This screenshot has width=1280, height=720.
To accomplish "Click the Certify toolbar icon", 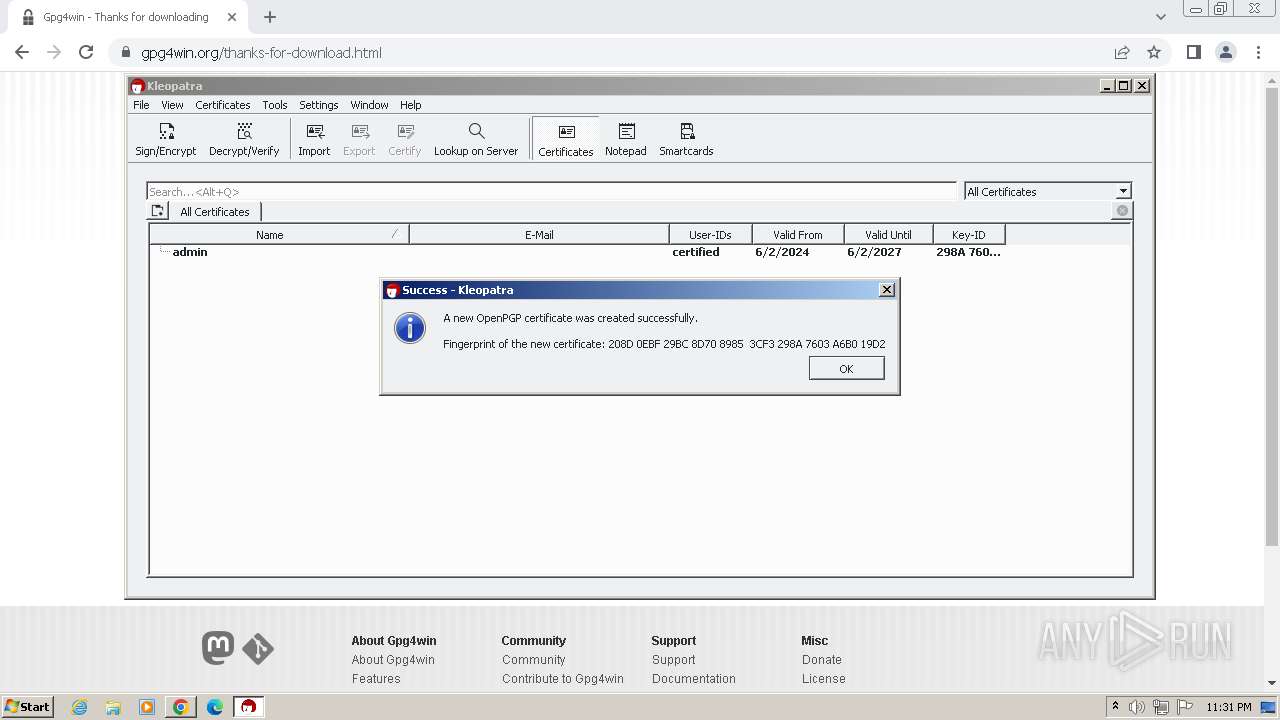I will [x=405, y=139].
